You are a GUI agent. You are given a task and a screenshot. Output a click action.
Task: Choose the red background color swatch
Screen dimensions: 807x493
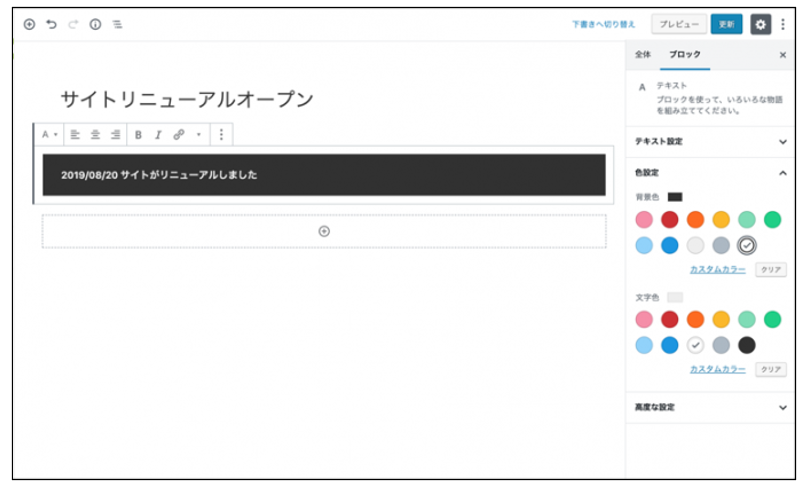pyautogui.click(x=669, y=219)
